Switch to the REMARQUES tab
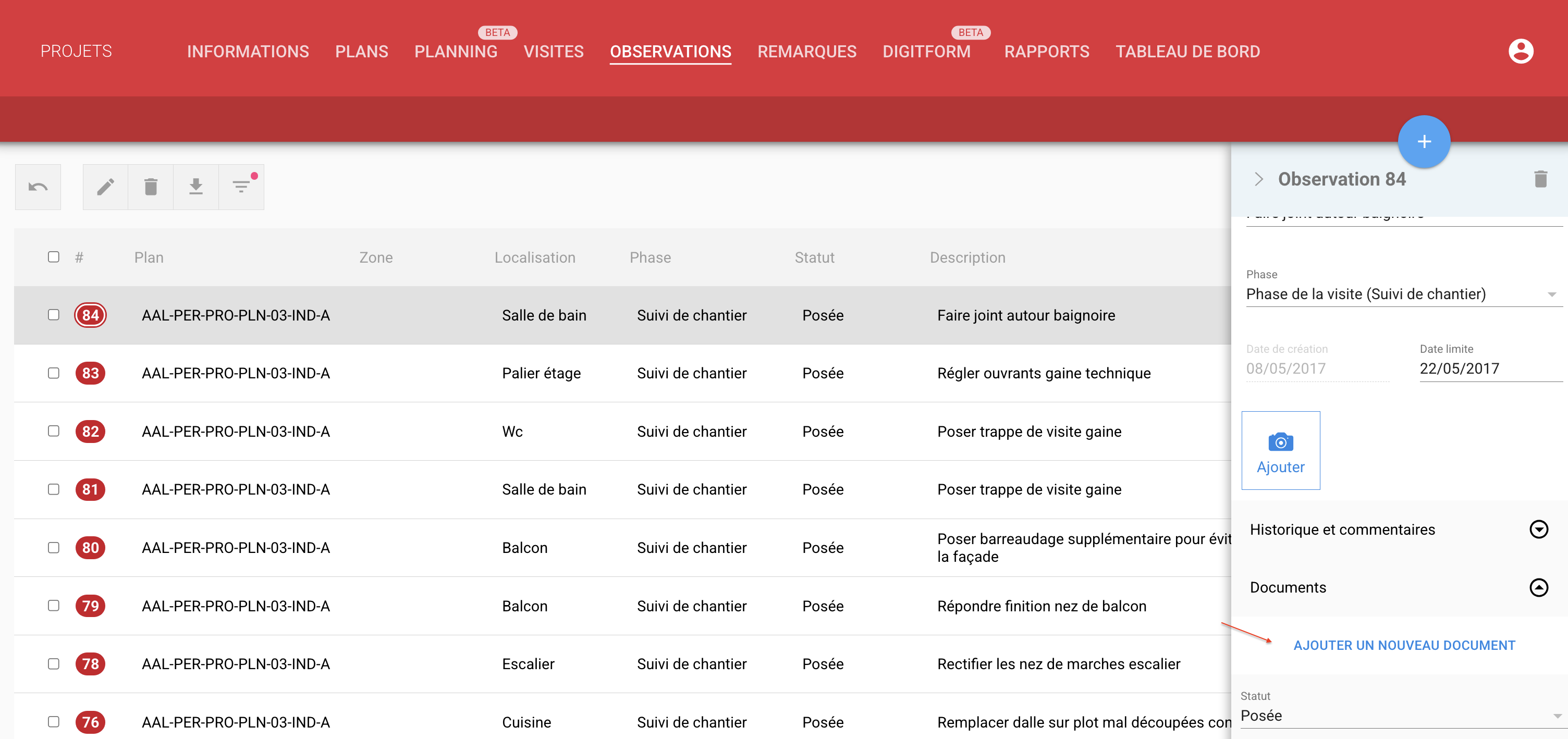Screen dimensions: 1568x739 [x=806, y=52]
